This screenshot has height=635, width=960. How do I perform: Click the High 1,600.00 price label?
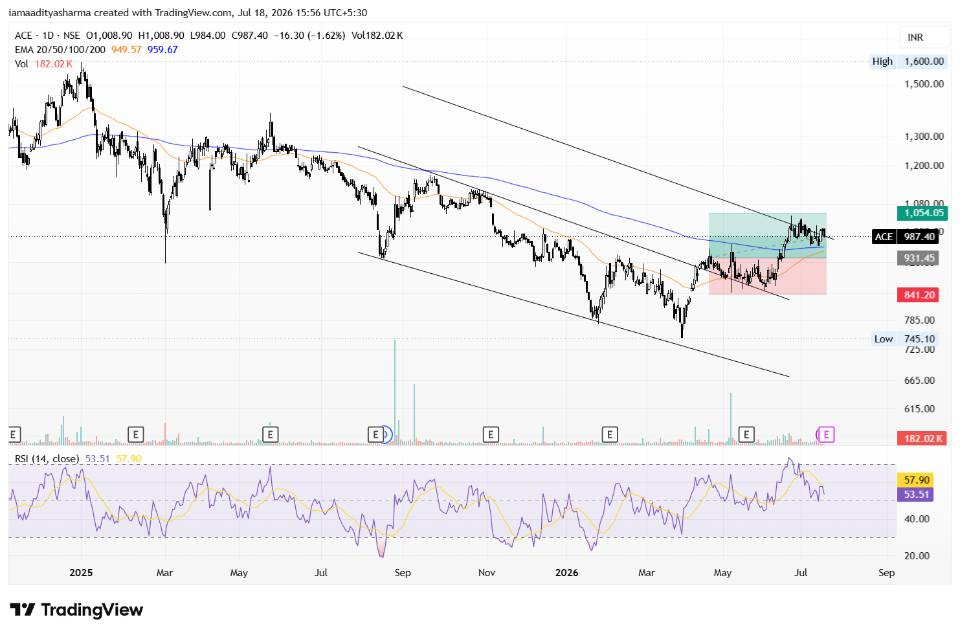tap(909, 61)
